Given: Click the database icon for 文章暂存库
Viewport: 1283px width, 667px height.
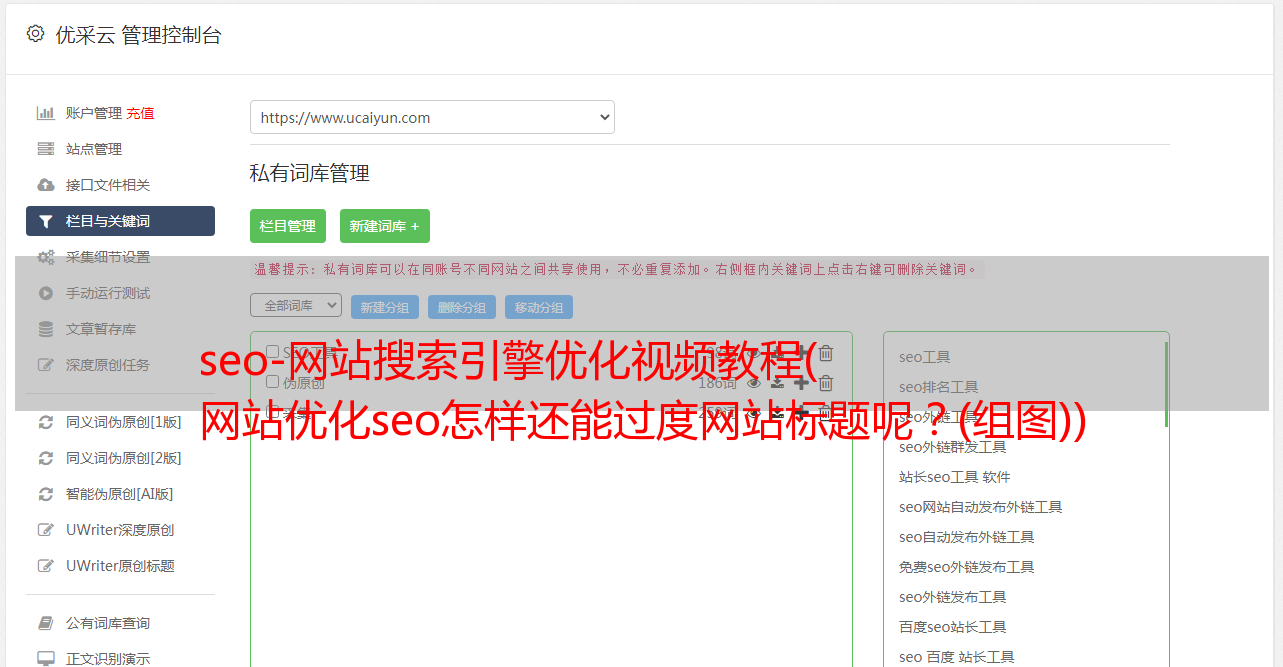Looking at the screenshot, I should click(x=46, y=329).
